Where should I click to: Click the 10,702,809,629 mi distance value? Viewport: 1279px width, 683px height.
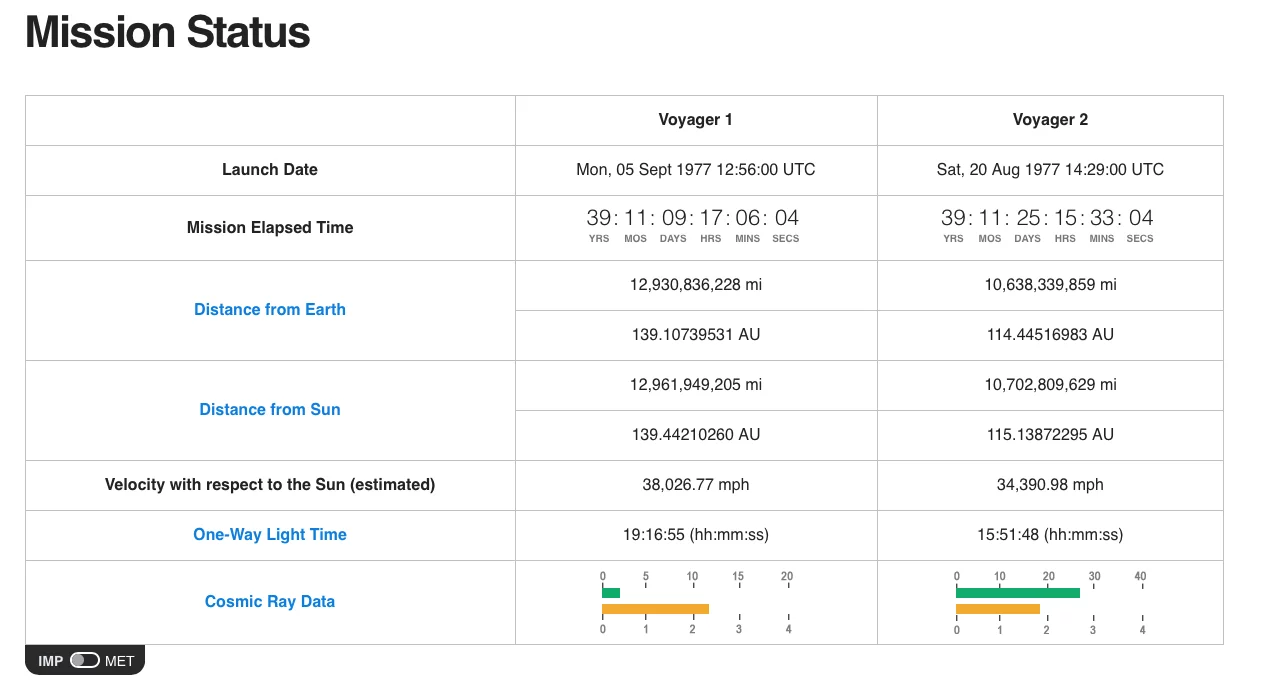(x=1050, y=385)
